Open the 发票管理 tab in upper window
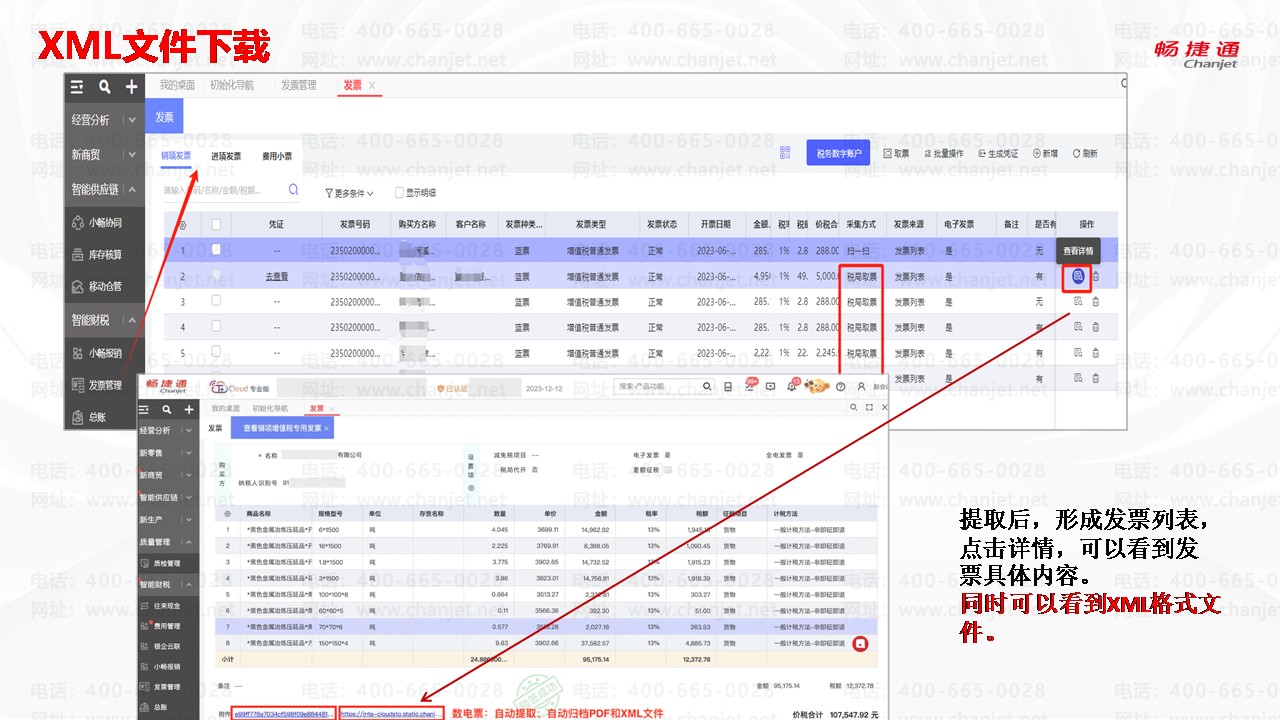Viewport: 1280px width, 720px height. pyautogui.click(x=298, y=86)
